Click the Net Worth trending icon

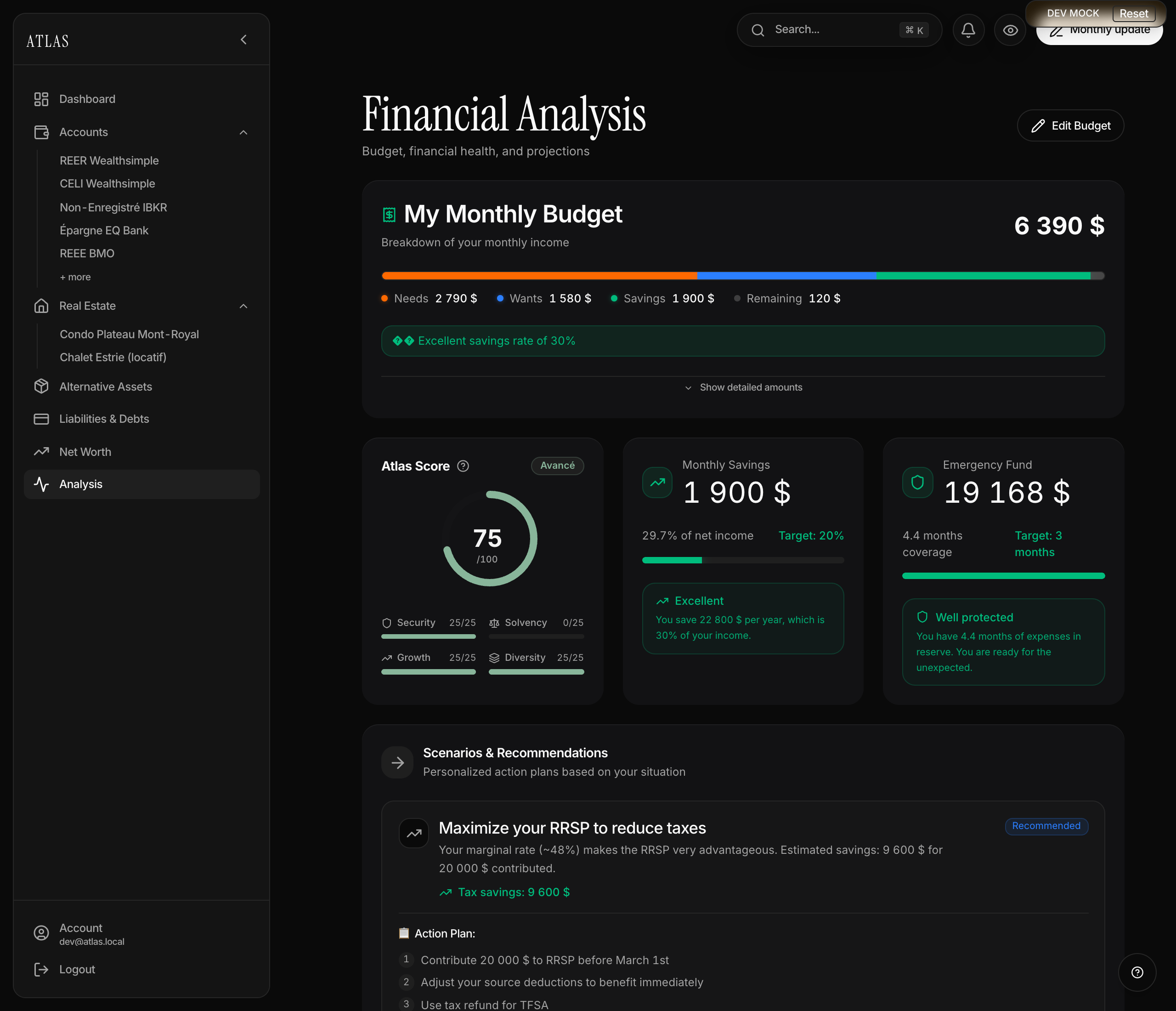point(41,452)
